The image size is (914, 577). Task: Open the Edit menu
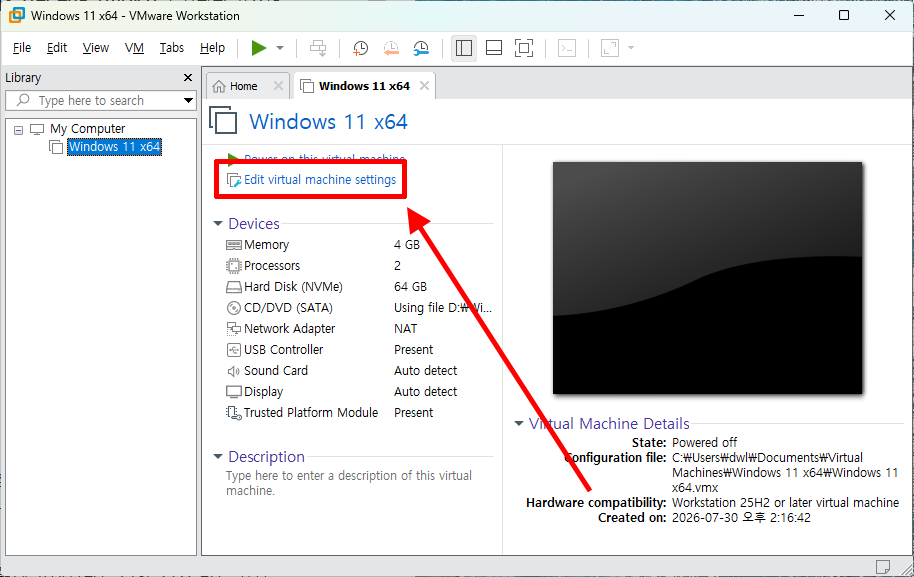(57, 48)
